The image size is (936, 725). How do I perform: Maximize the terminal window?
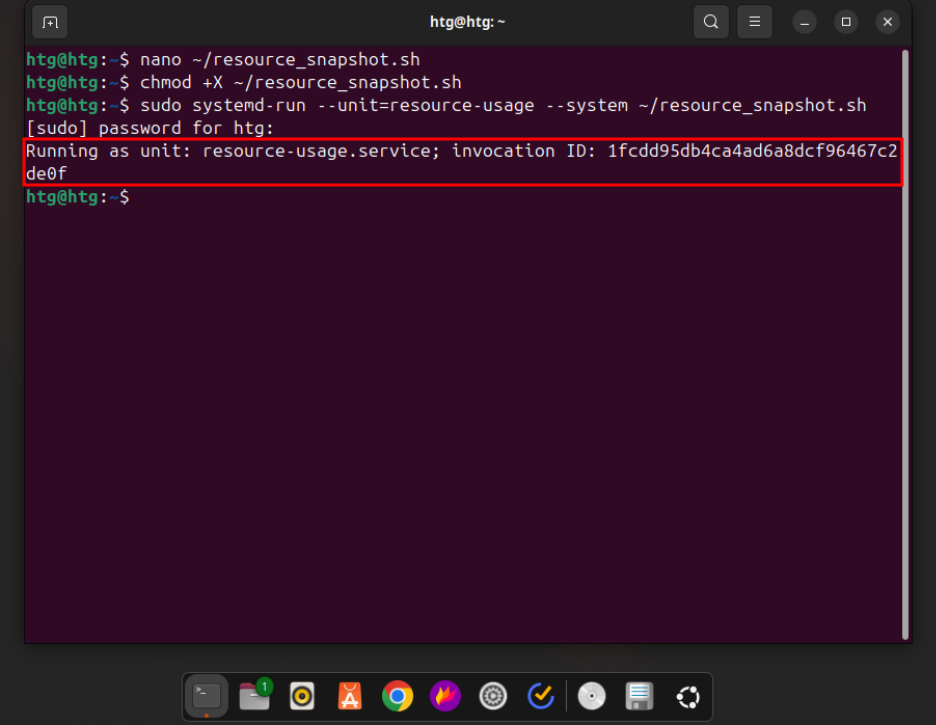(846, 22)
